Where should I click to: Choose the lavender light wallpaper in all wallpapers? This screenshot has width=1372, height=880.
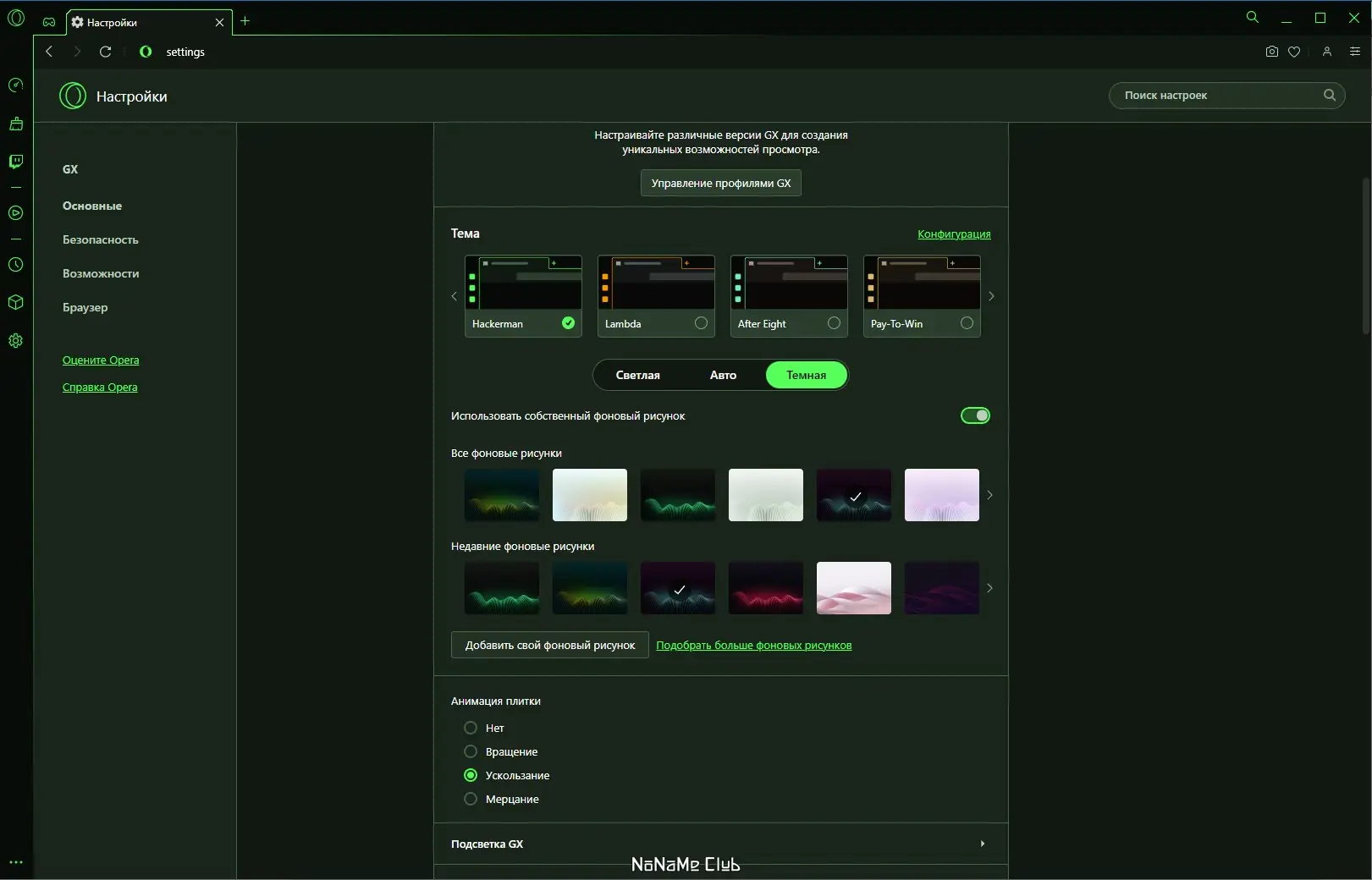(x=942, y=495)
